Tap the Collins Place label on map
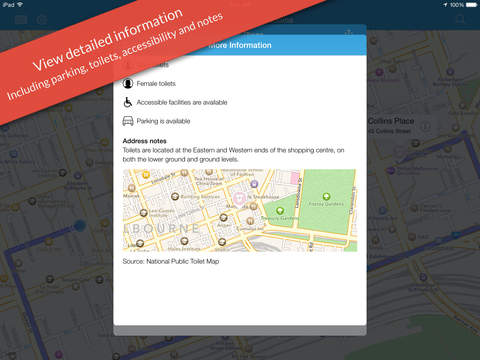 click(x=391, y=121)
